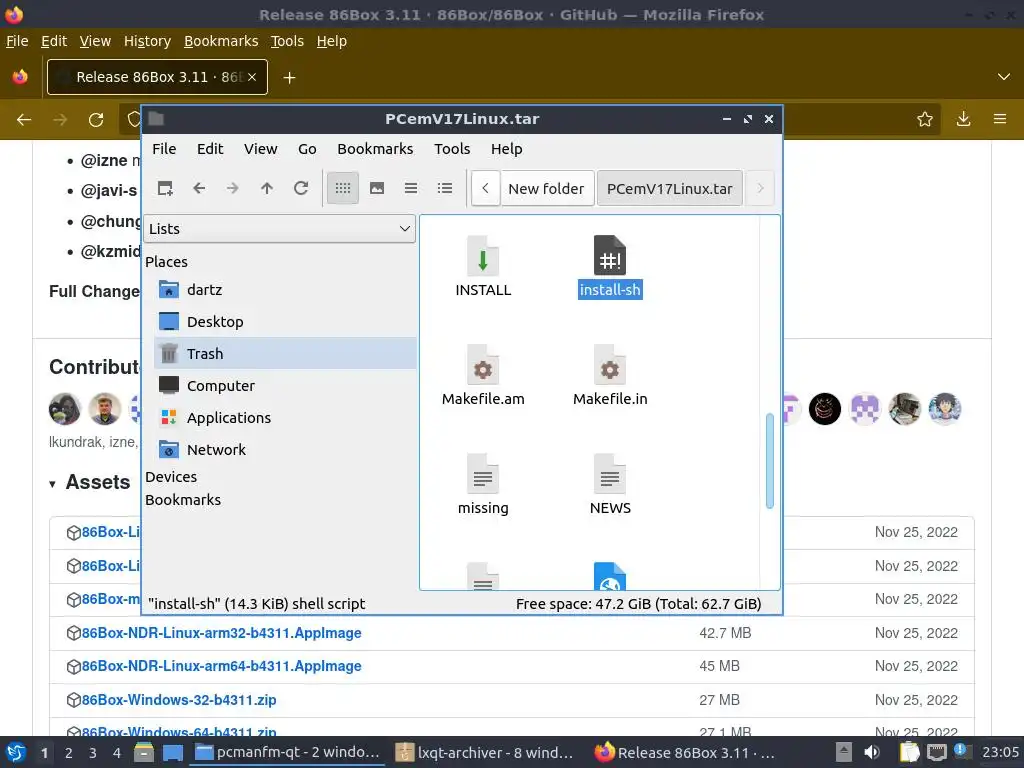Open View menu in PCManFM window
Screen dimensions: 1024x768
[261, 149]
